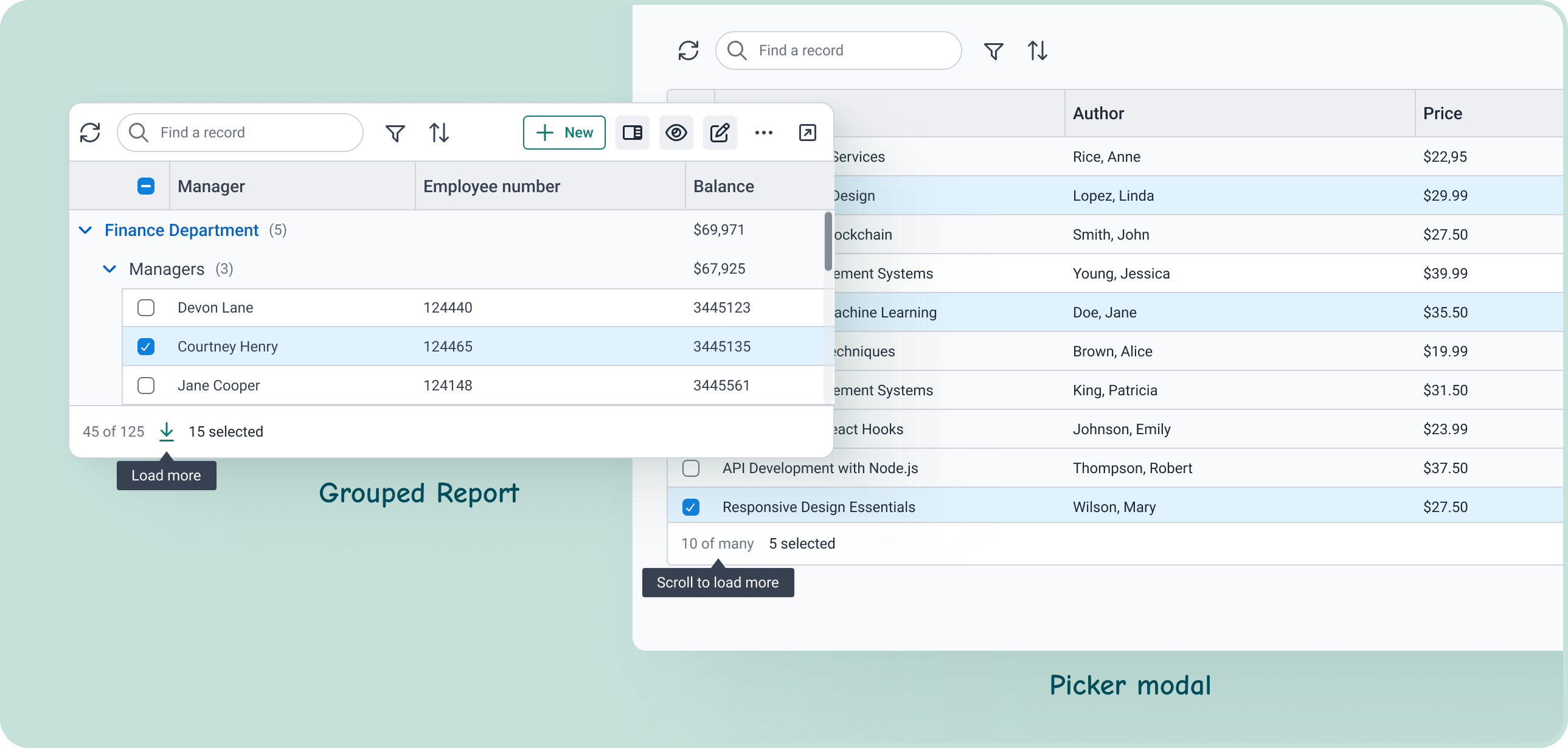
Task: Check the API Development with Node.js checkbox
Action: tap(691, 468)
